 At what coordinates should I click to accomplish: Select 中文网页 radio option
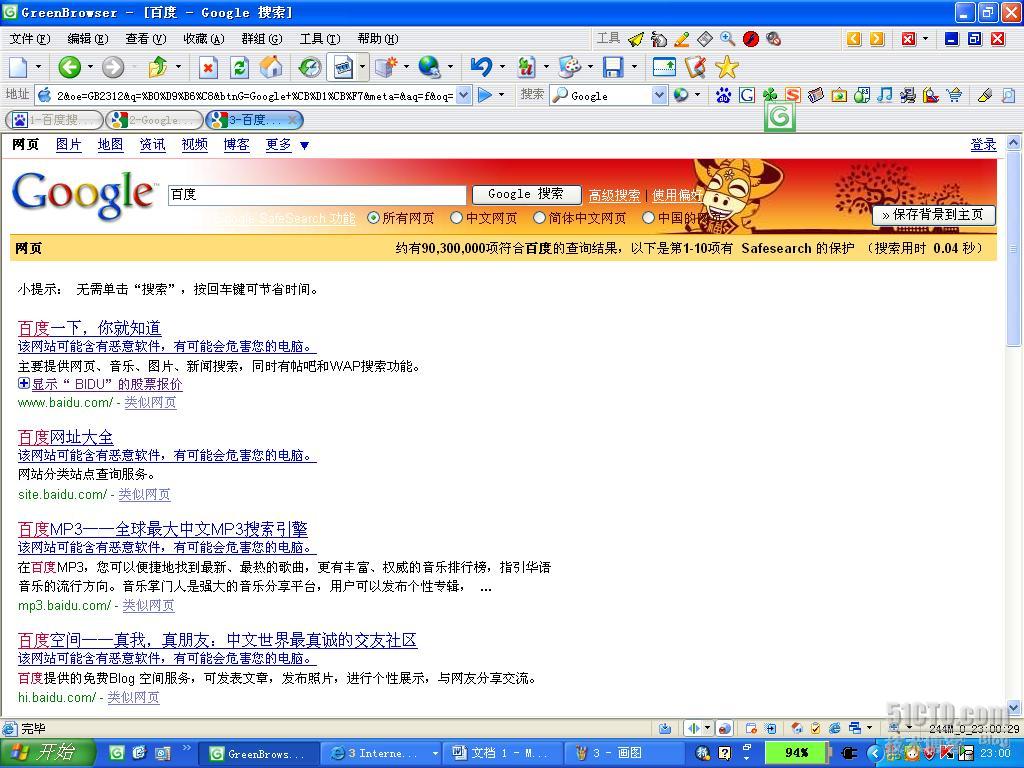456,218
